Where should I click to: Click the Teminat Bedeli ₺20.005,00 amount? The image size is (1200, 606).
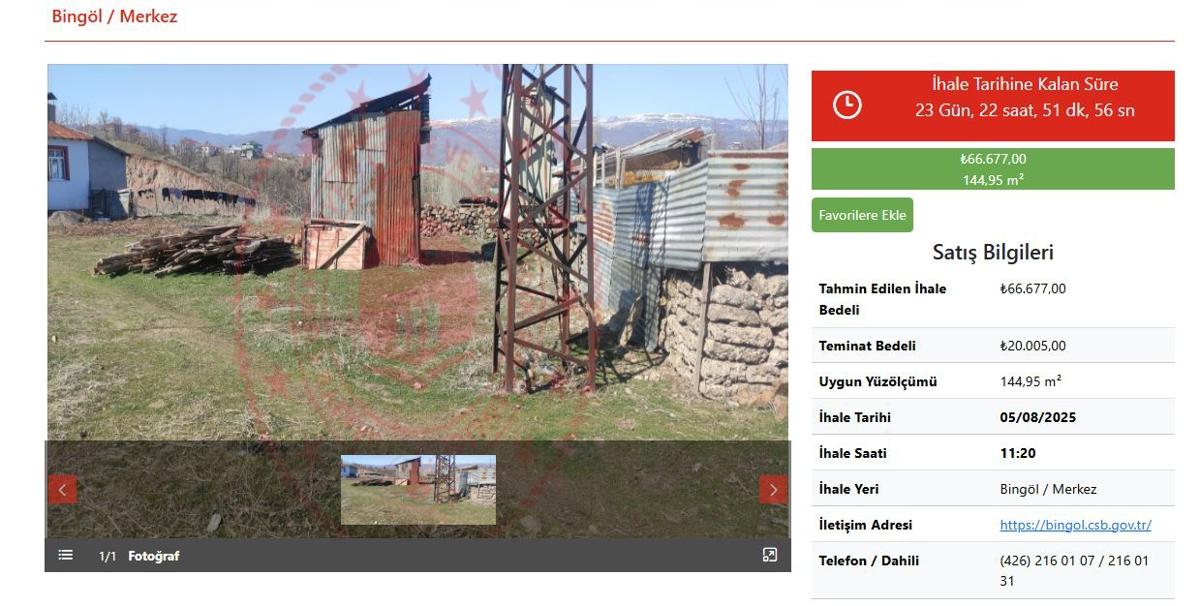pos(1033,346)
